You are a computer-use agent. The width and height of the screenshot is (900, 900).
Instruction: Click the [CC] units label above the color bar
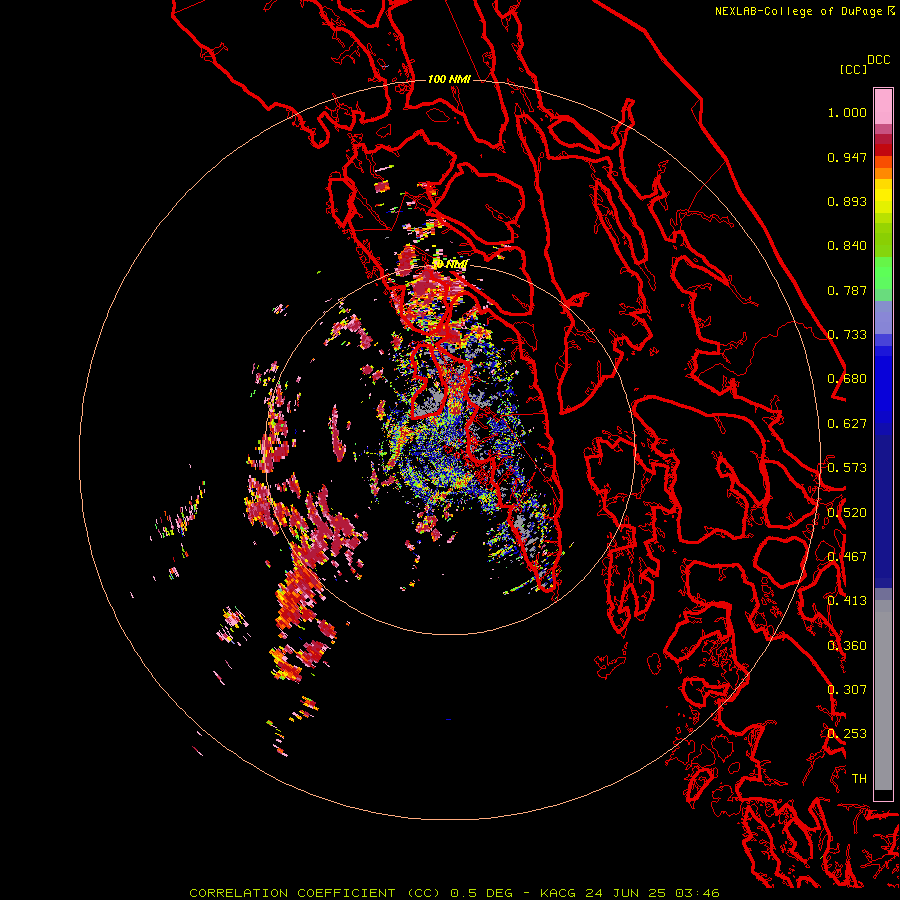pos(853,69)
